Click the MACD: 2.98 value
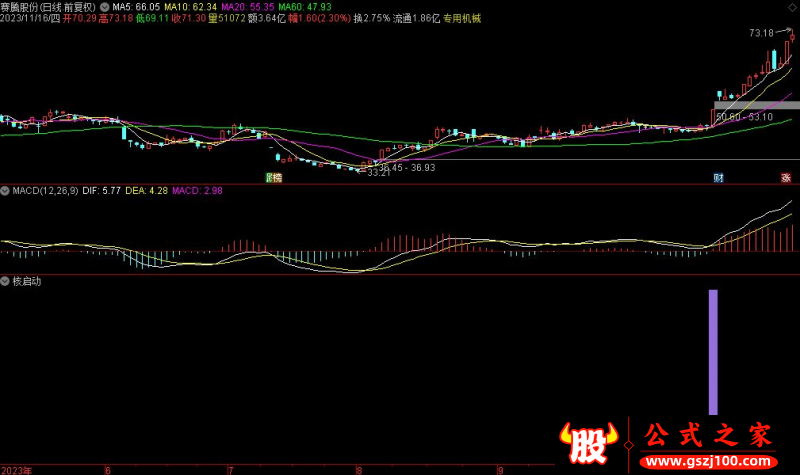This screenshot has width=800, height=475. tap(197, 191)
